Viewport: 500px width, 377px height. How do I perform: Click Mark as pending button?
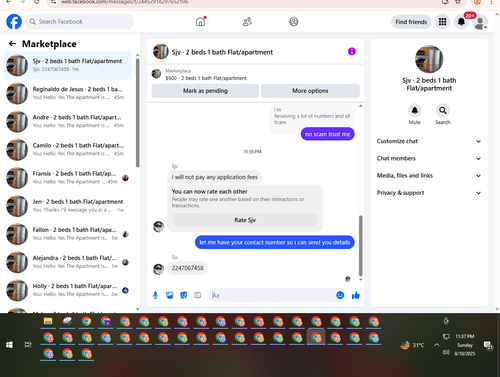click(x=205, y=91)
